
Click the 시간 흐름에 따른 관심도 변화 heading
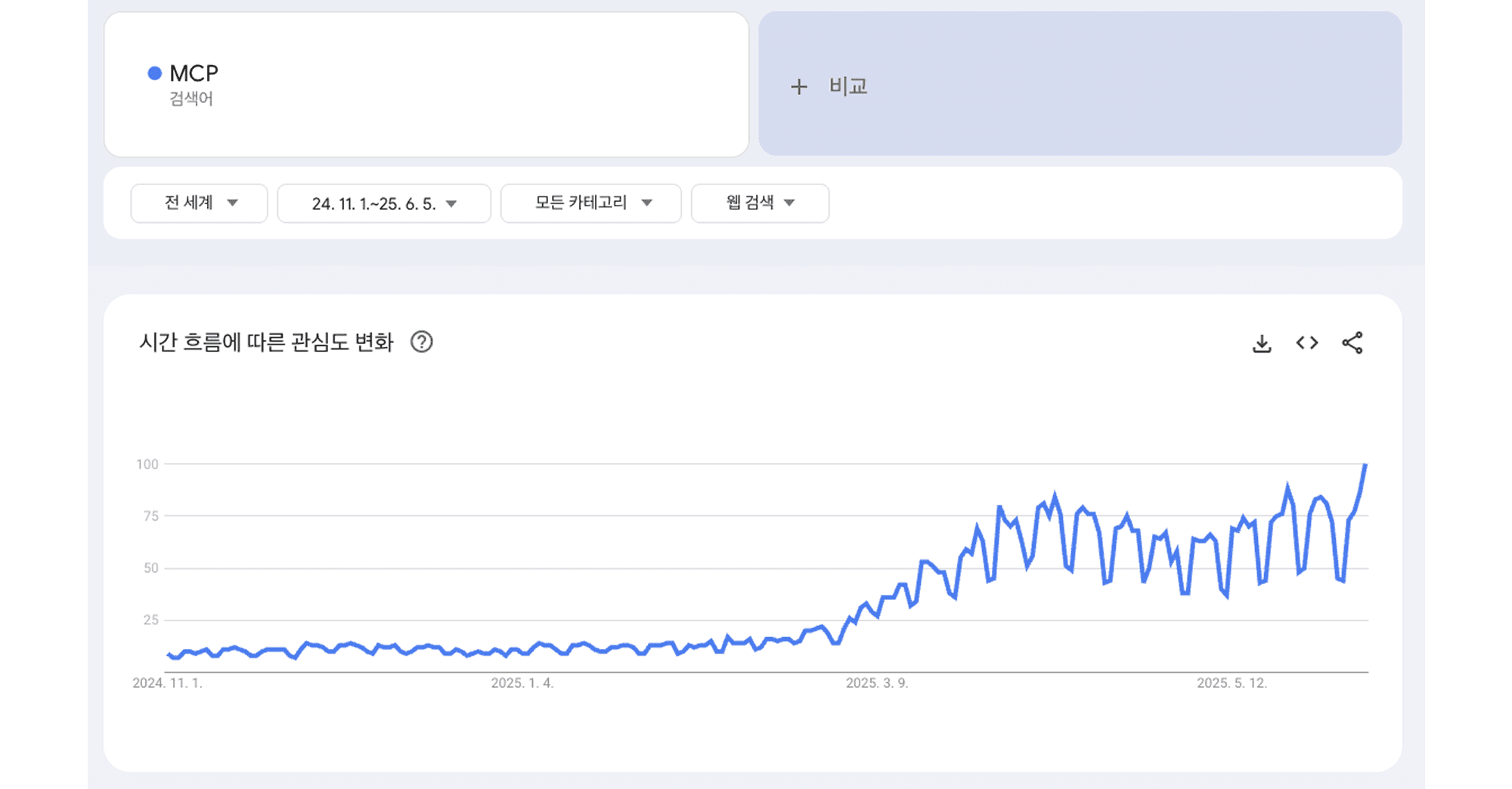[x=266, y=342]
